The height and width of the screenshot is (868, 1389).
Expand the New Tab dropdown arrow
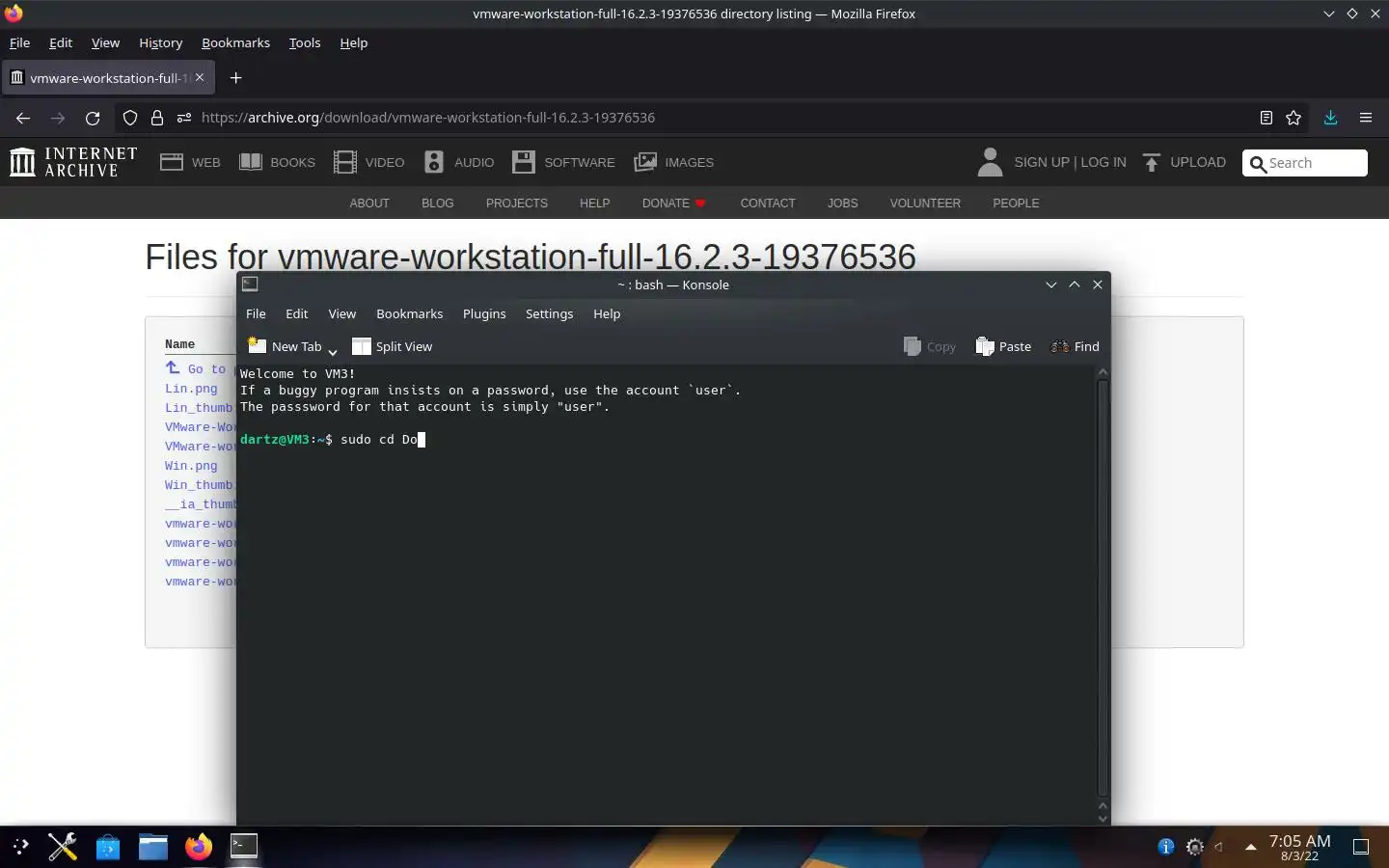333,351
